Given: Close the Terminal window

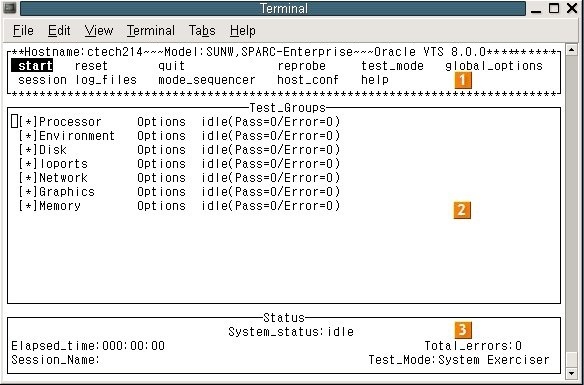Looking at the screenshot, I should [x=572, y=8].
